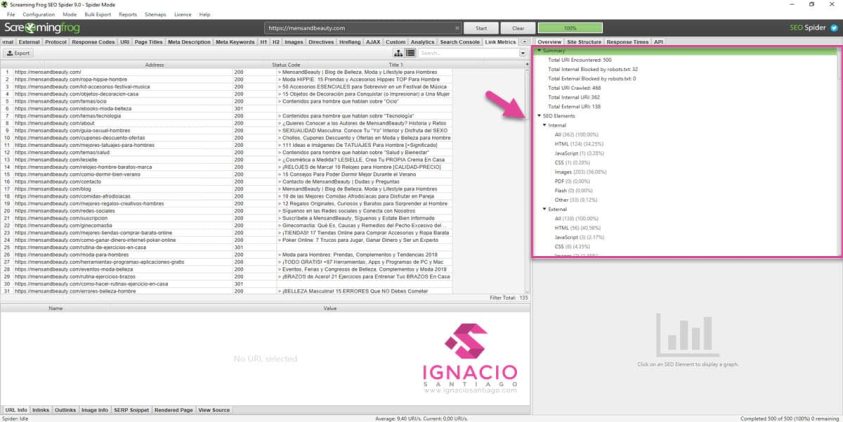Switch to the Response Codes tab
The height and width of the screenshot is (422, 843).
click(94, 42)
